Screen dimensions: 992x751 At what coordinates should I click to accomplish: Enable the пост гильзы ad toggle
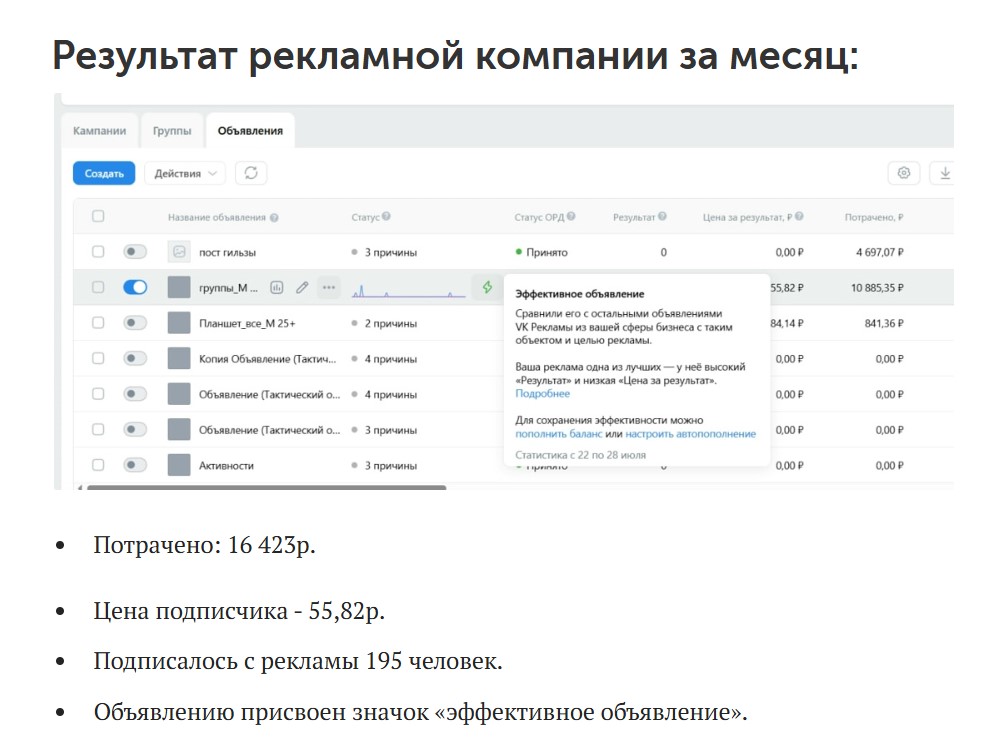tap(135, 252)
